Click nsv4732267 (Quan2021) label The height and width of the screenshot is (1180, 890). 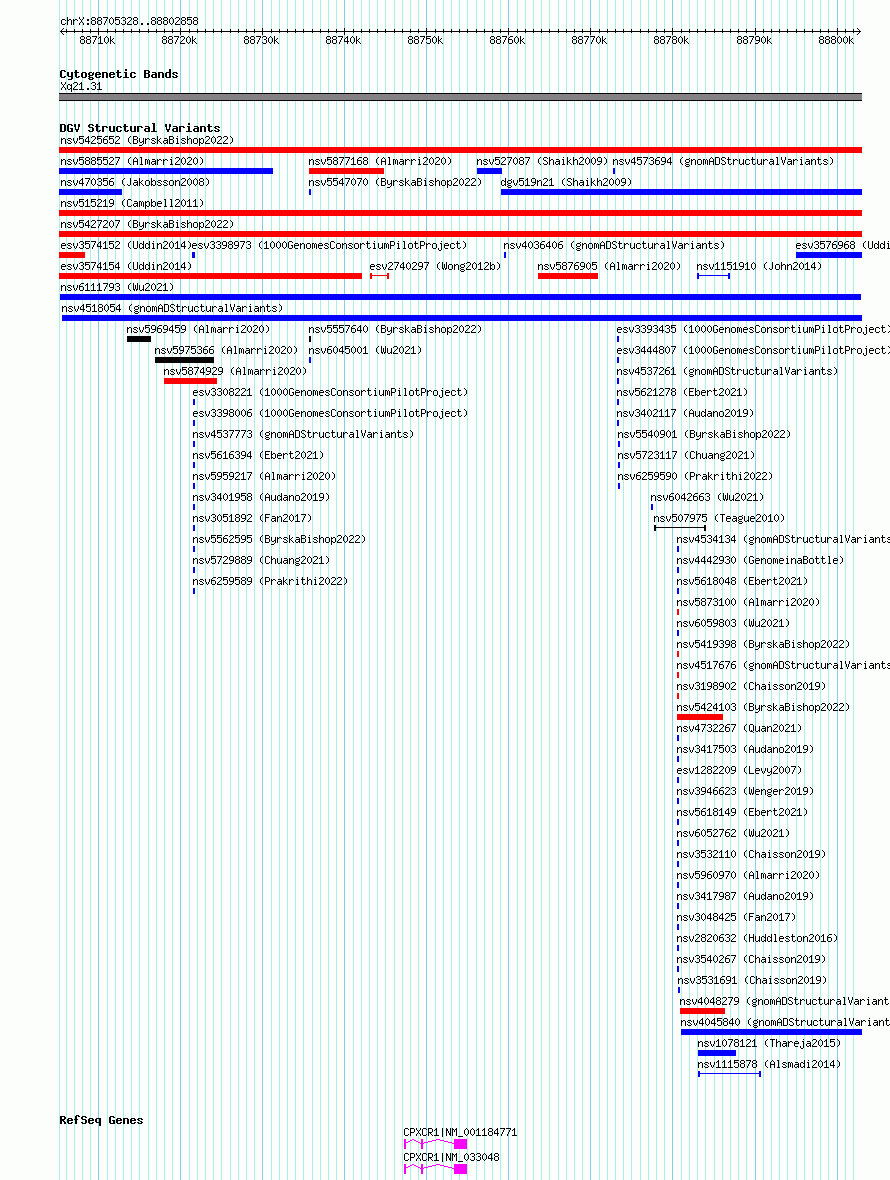pos(739,730)
